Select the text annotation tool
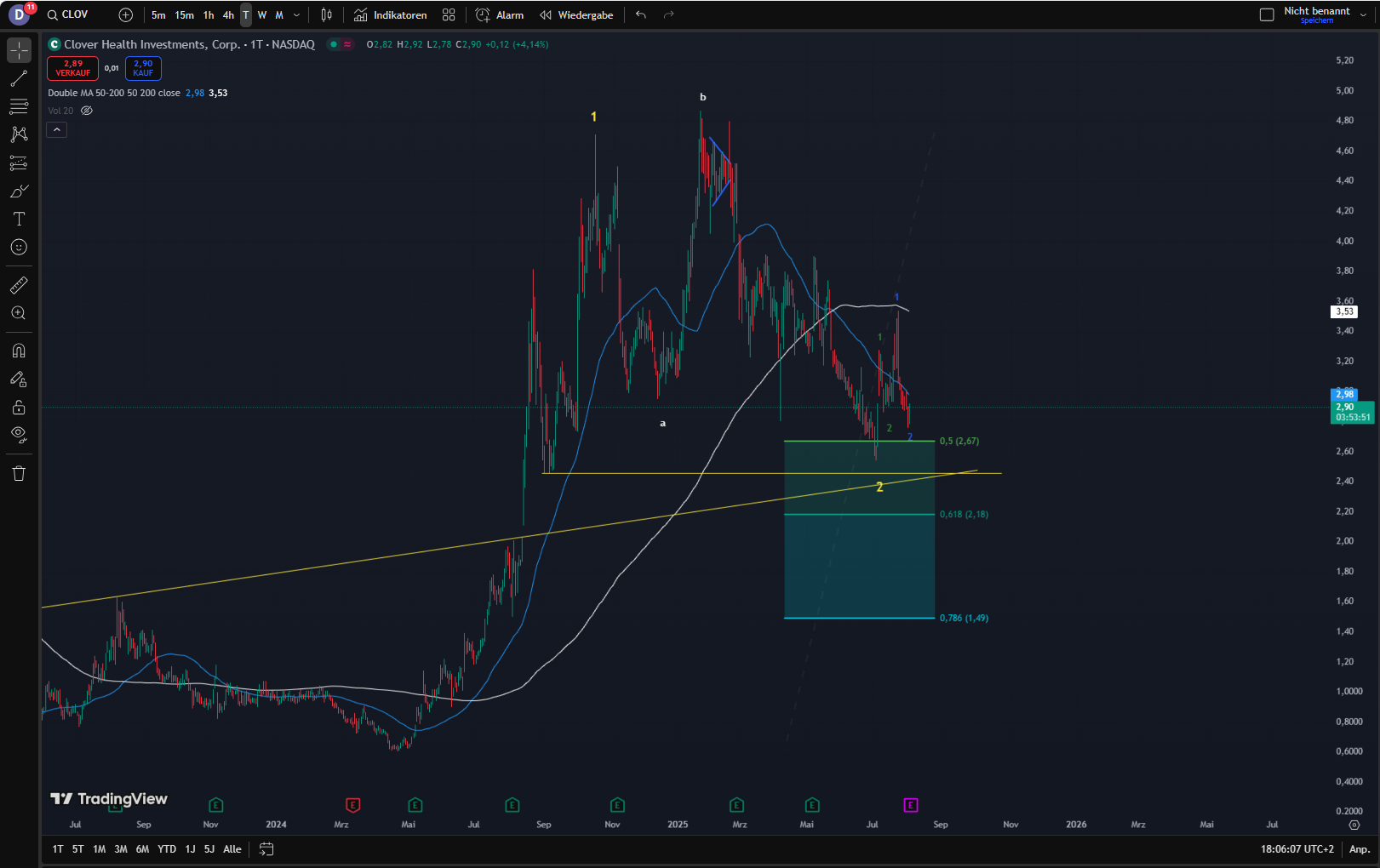 point(19,220)
